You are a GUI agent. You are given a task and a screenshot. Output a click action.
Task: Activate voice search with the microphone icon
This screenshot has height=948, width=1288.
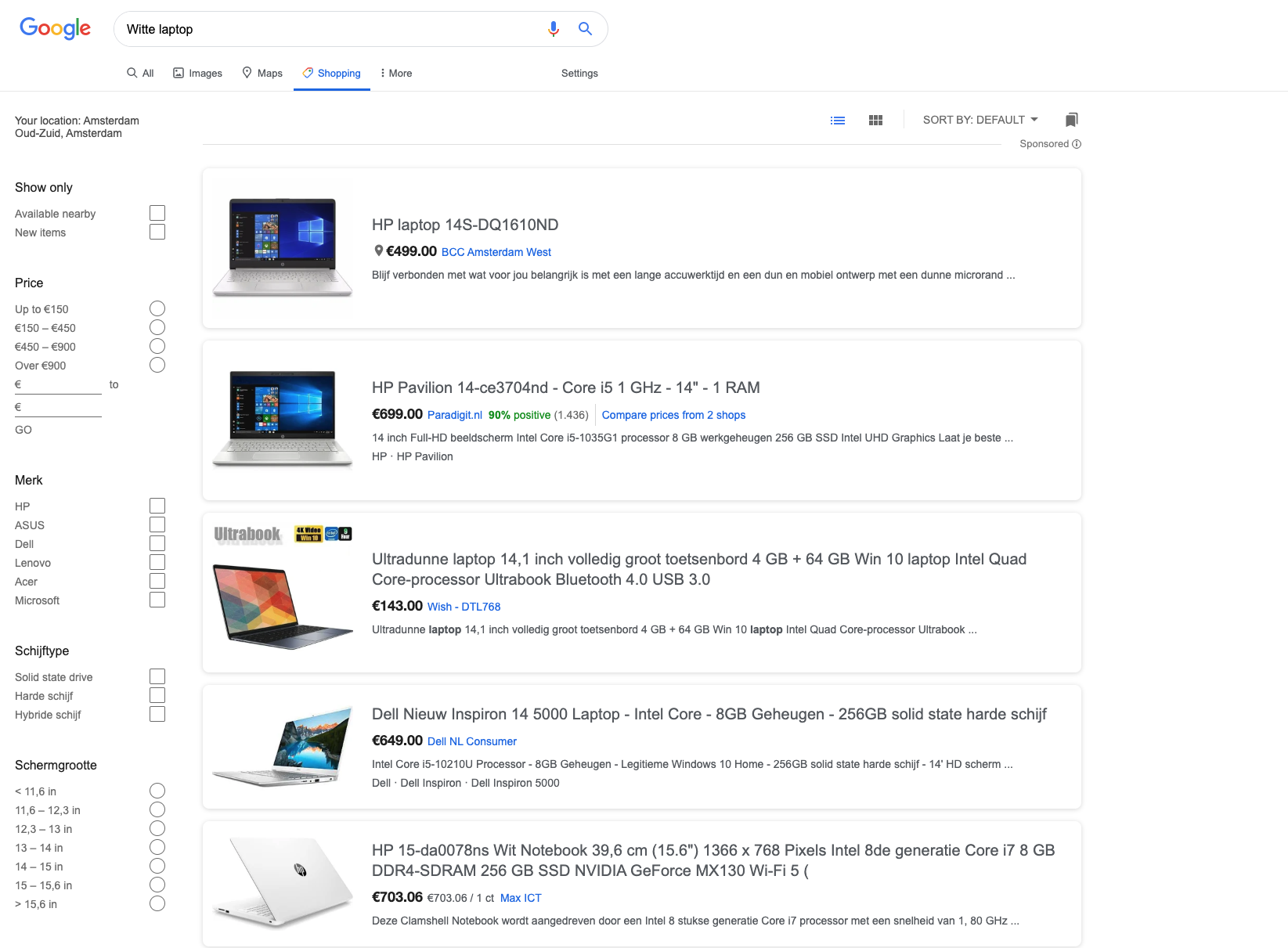(554, 28)
